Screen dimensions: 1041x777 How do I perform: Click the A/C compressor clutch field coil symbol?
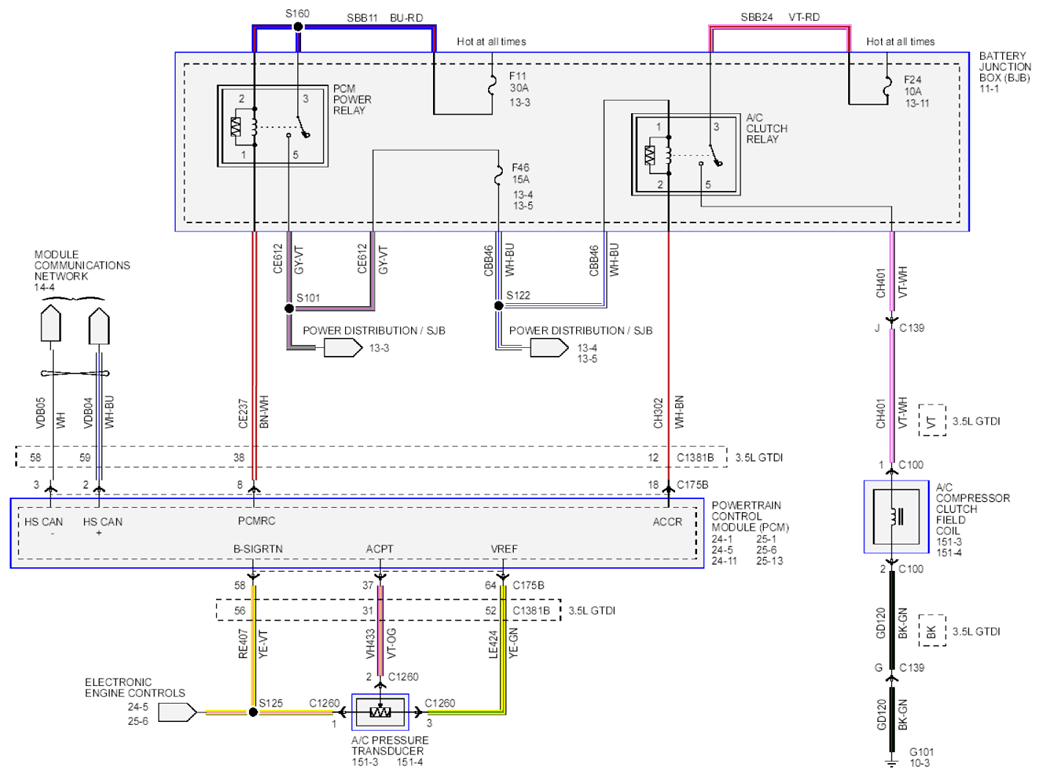click(x=896, y=517)
